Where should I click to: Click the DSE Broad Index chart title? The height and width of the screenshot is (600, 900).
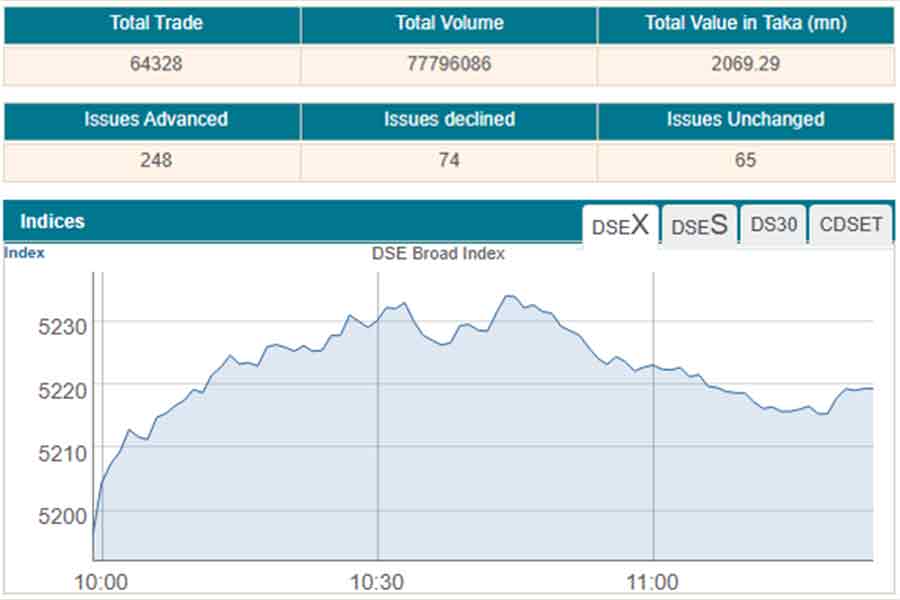[438, 254]
